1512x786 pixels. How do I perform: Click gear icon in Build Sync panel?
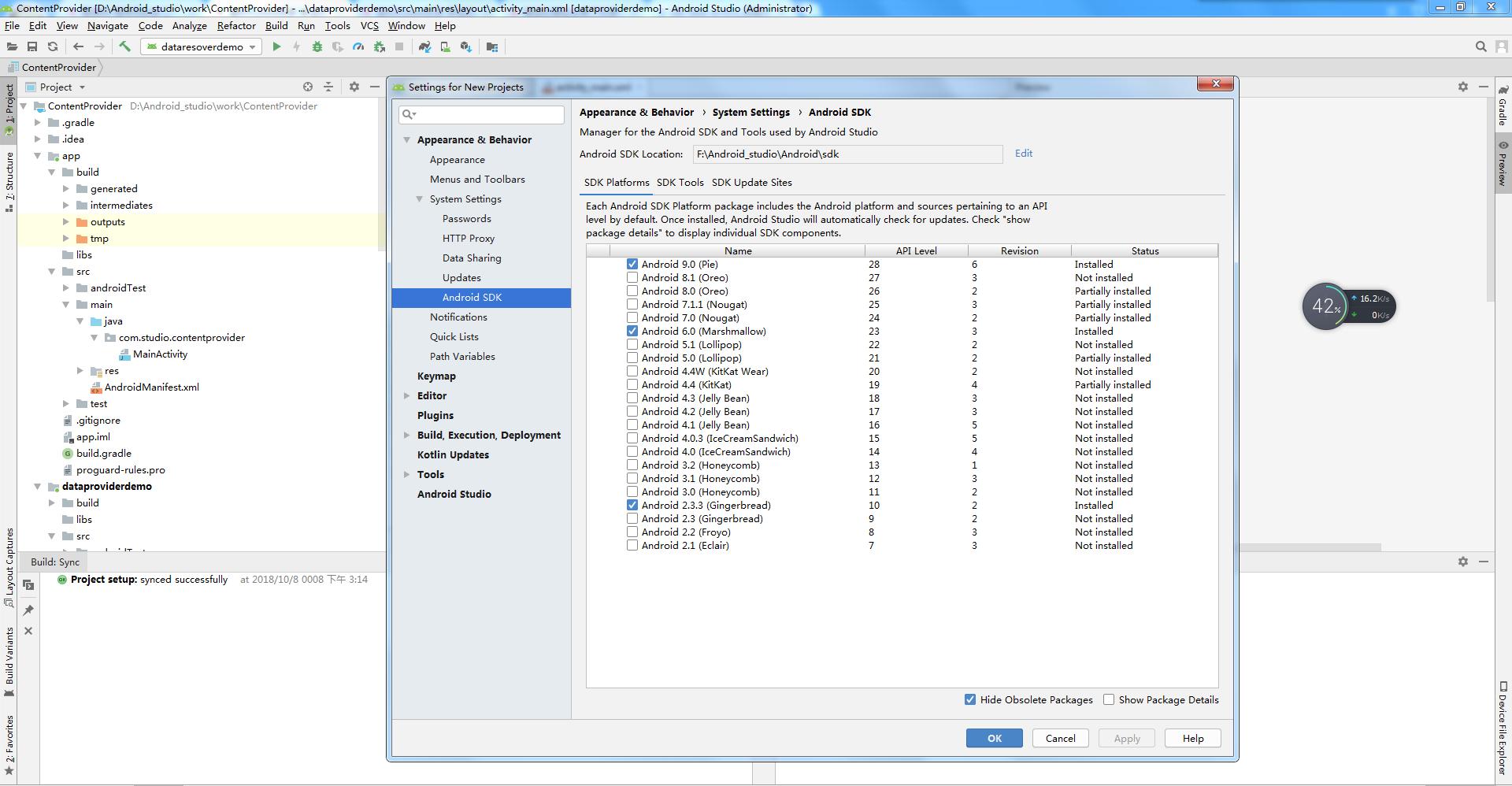point(1463,562)
